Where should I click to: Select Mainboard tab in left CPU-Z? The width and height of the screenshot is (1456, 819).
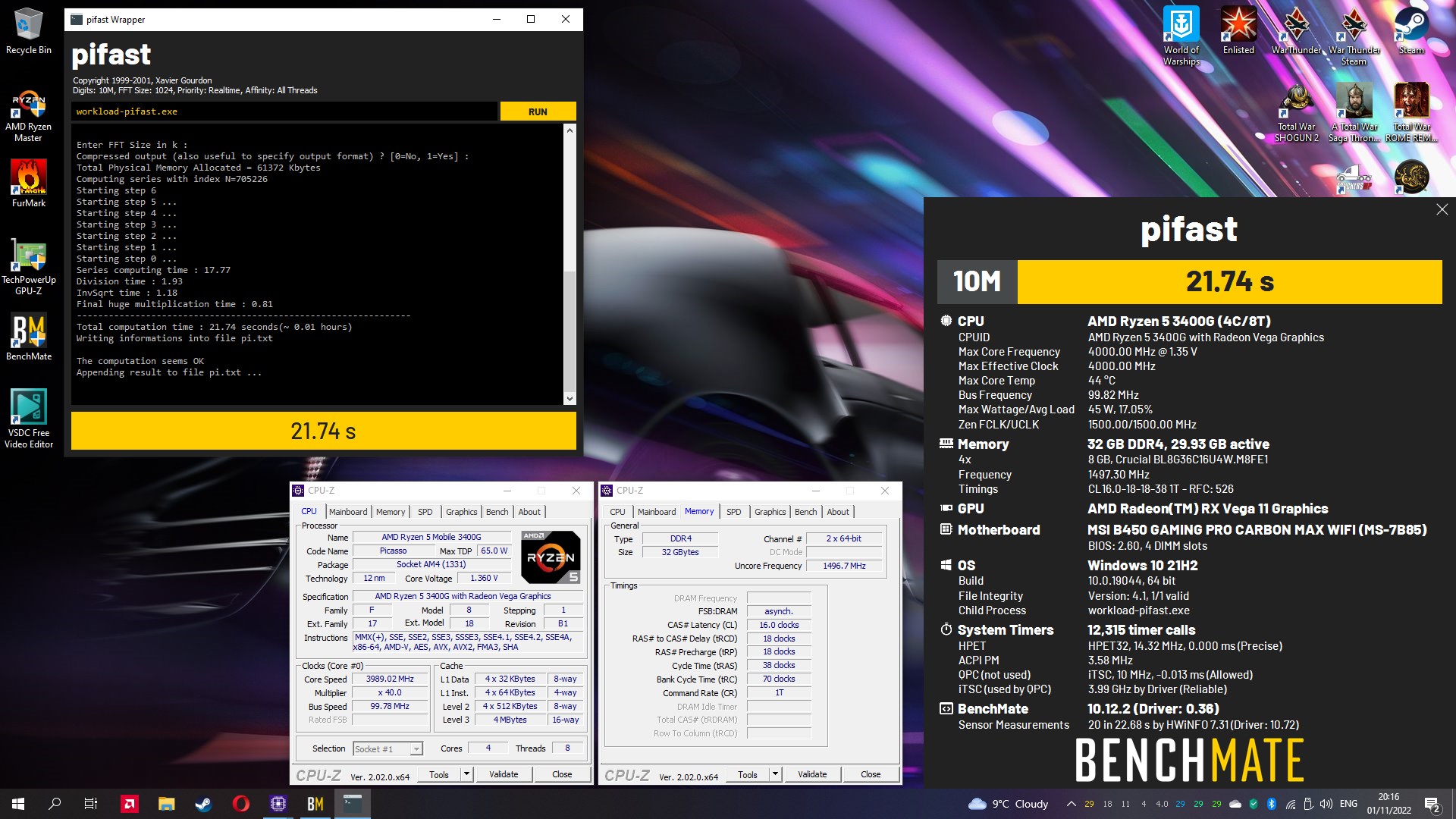[348, 512]
